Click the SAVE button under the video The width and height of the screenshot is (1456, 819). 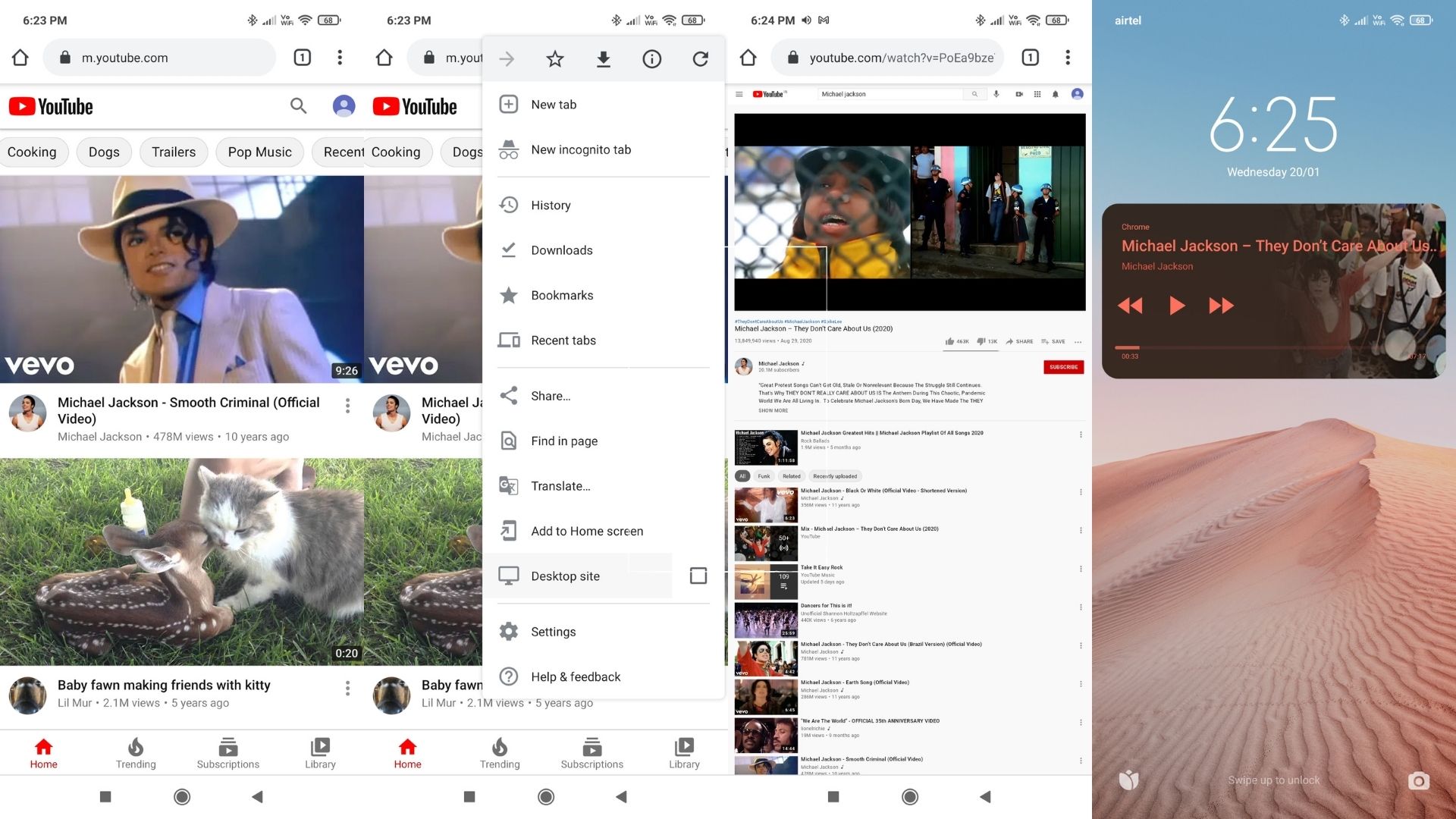(x=1053, y=341)
